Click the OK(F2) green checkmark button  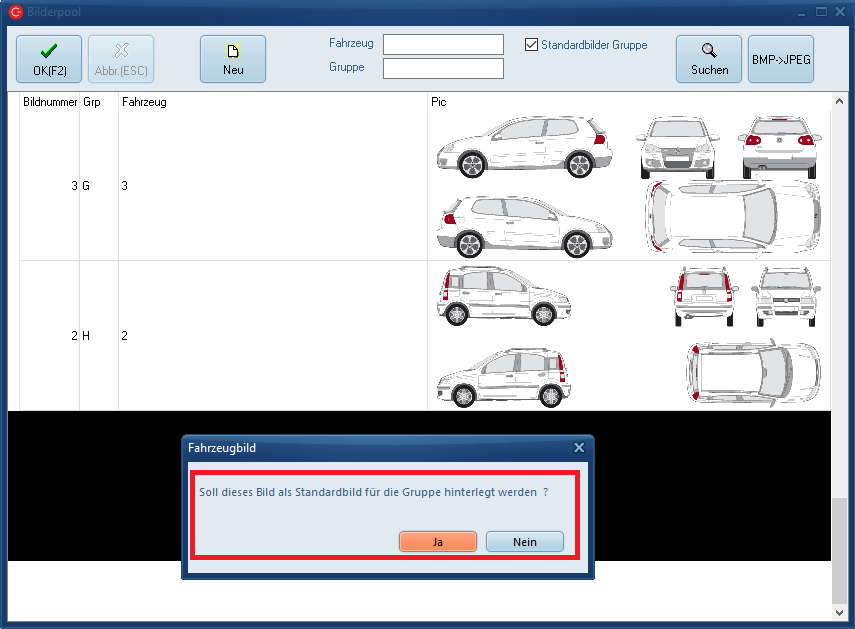coord(49,59)
